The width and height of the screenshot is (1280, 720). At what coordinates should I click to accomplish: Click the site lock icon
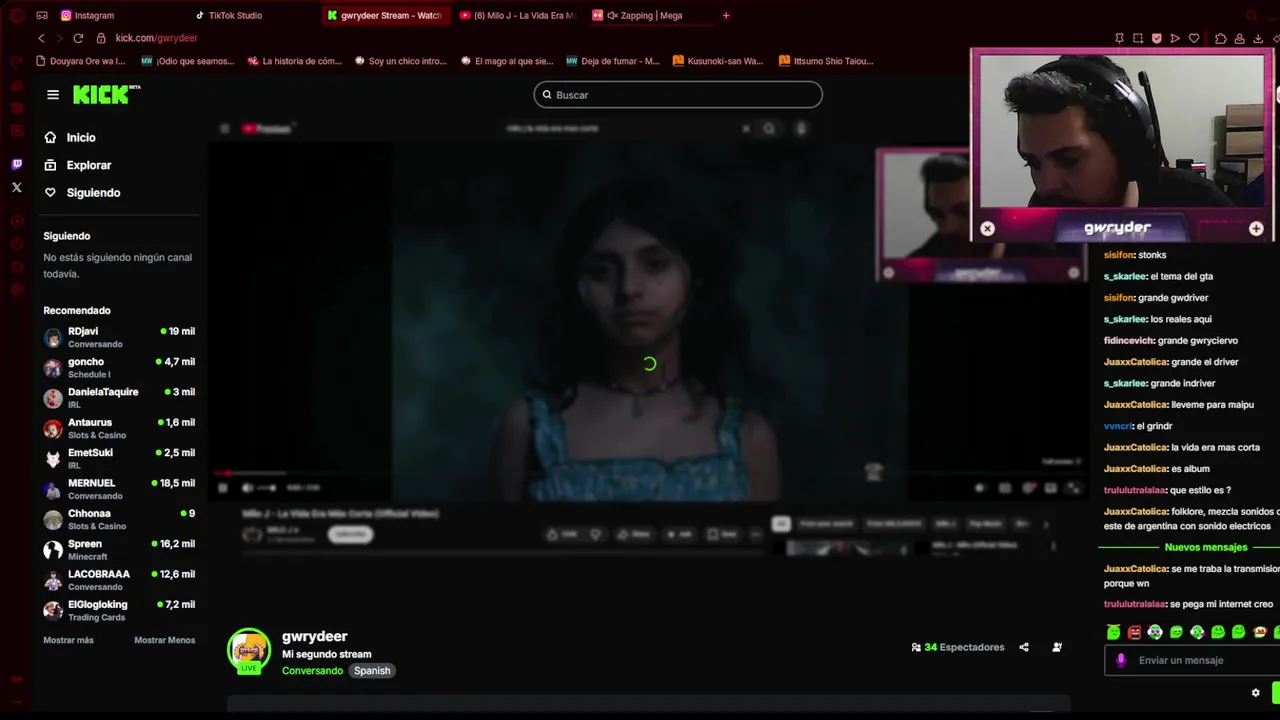click(101, 38)
